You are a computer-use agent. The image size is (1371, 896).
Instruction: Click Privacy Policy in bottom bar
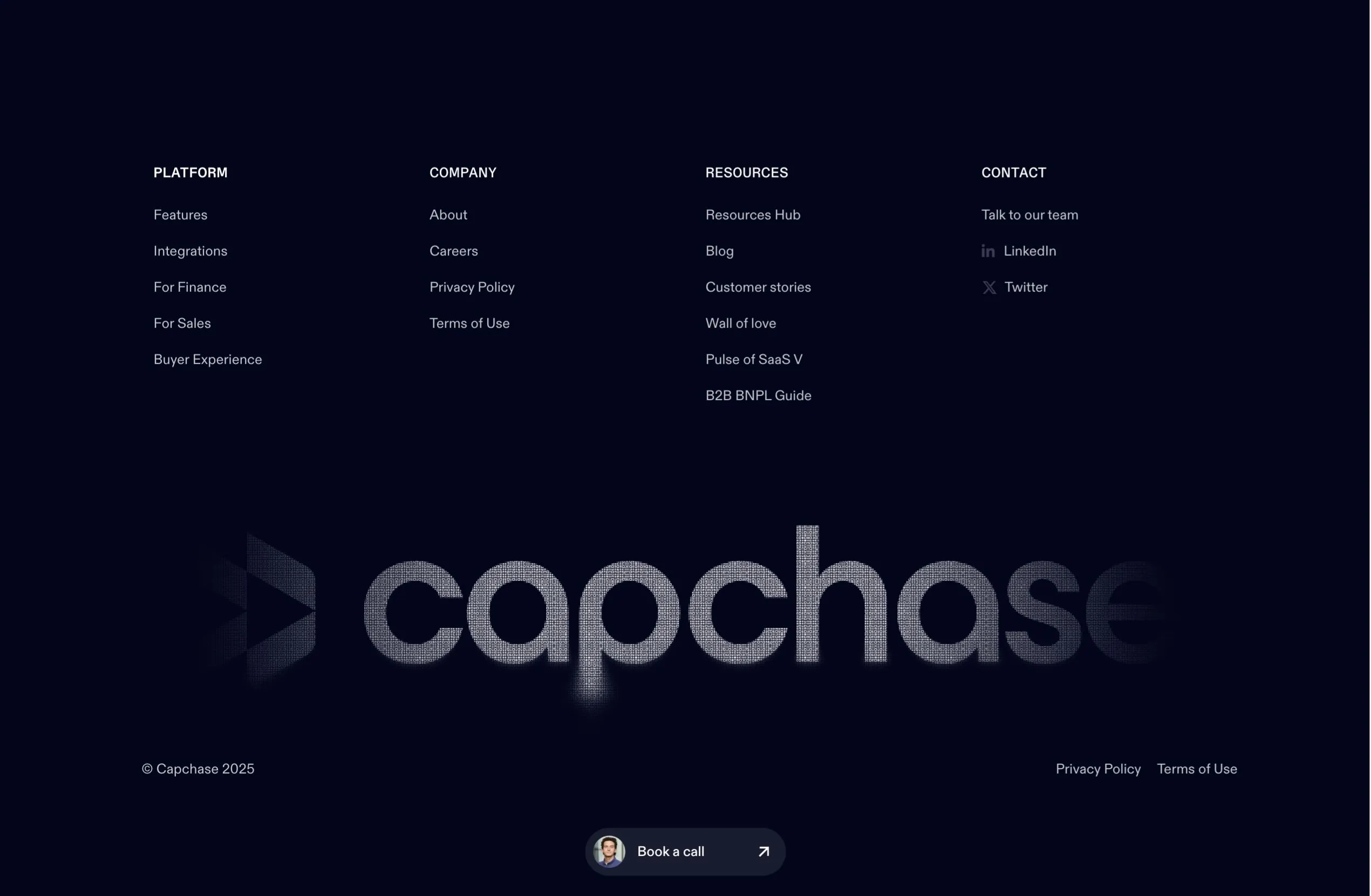[1098, 769]
